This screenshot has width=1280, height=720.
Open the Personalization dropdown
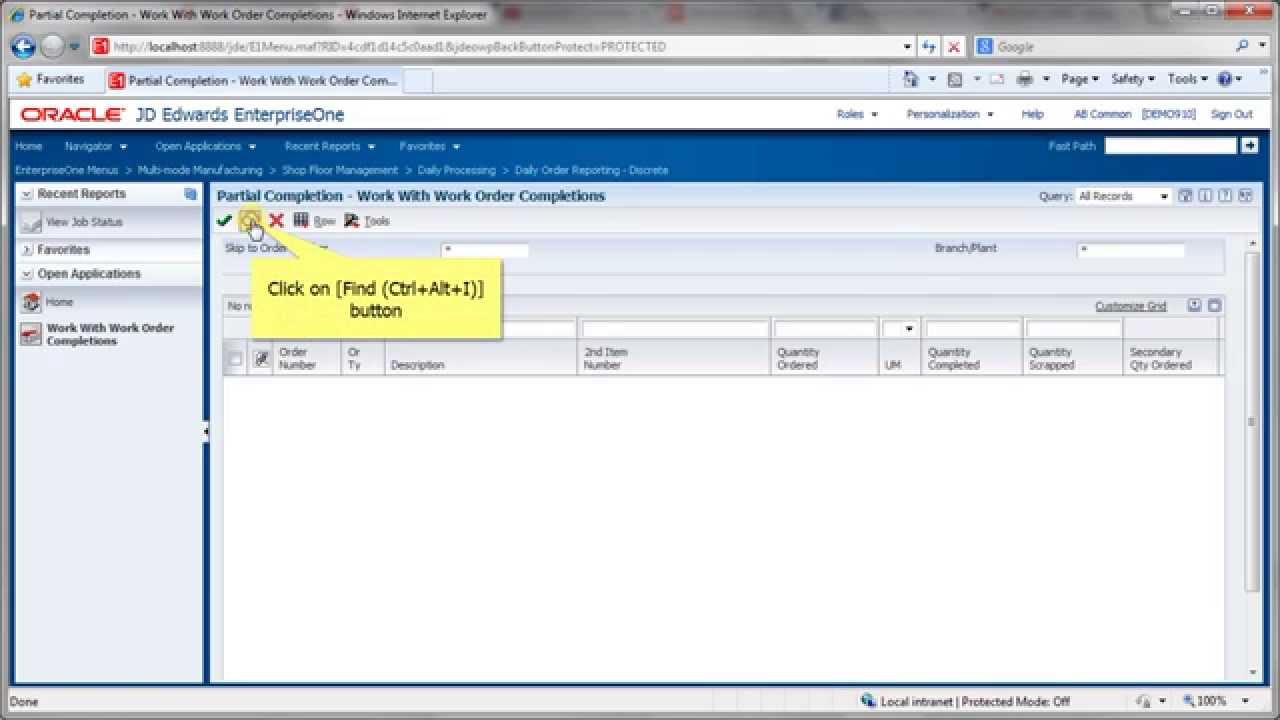[x=950, y=114]
